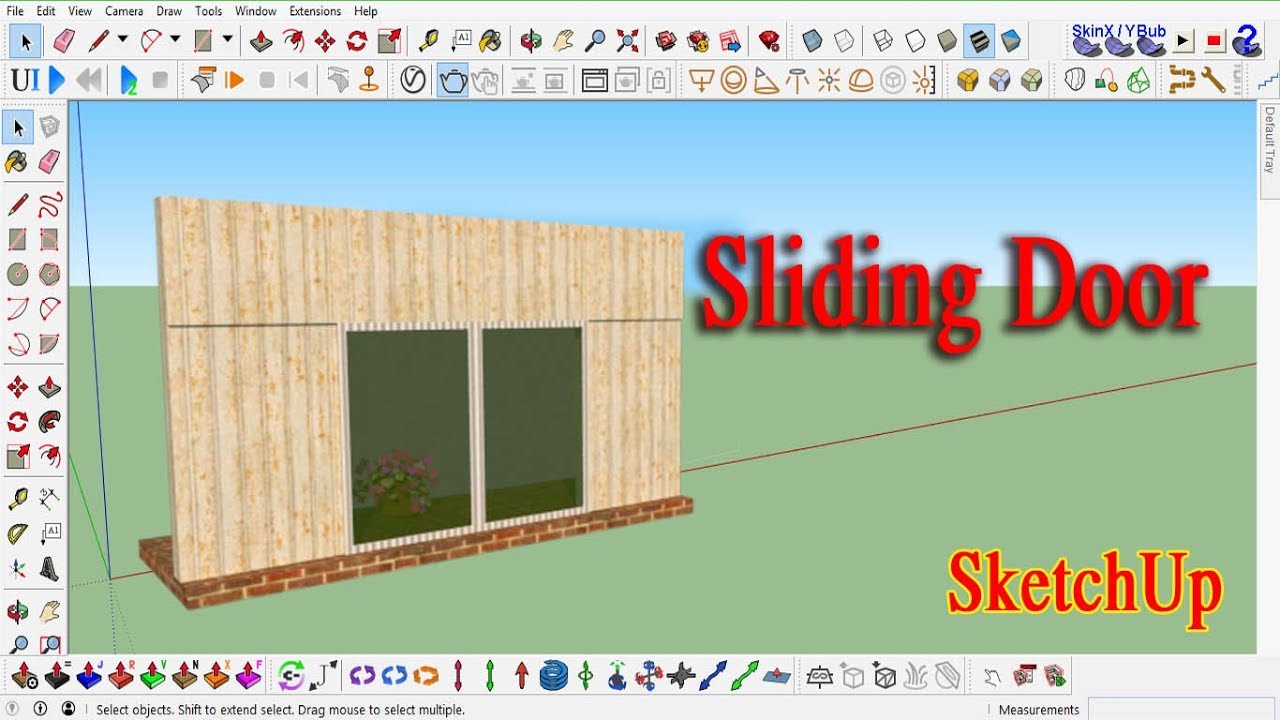The width and height of the screenshot is (1280, 720).
Task: Click the blue stairs icon
Action: click(1267, 79)
